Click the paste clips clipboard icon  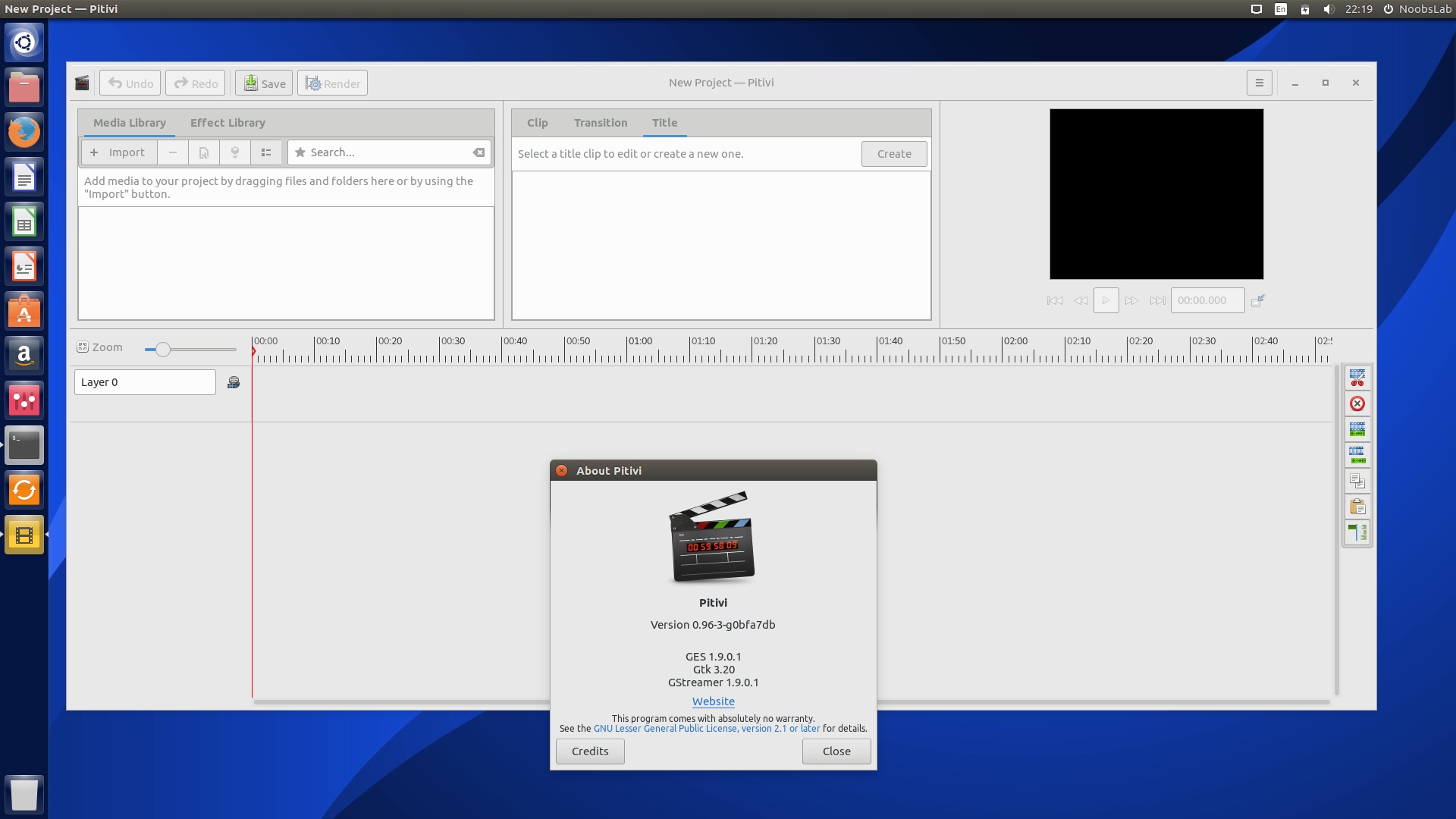tap(1357, 507)
